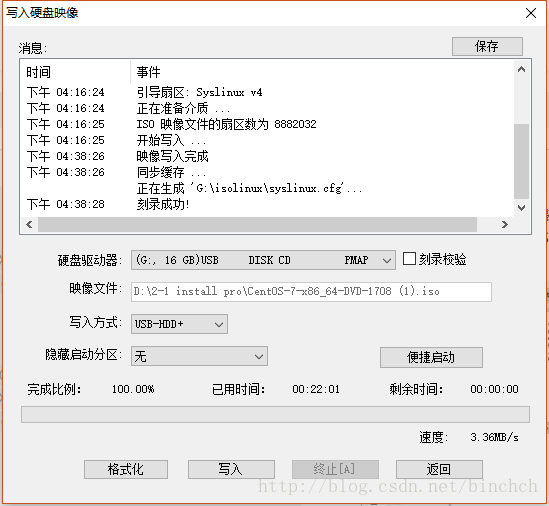The height and width of the screenshot is (506, 549).
Task: Click the 事件 column header
Action: [321, 72]
